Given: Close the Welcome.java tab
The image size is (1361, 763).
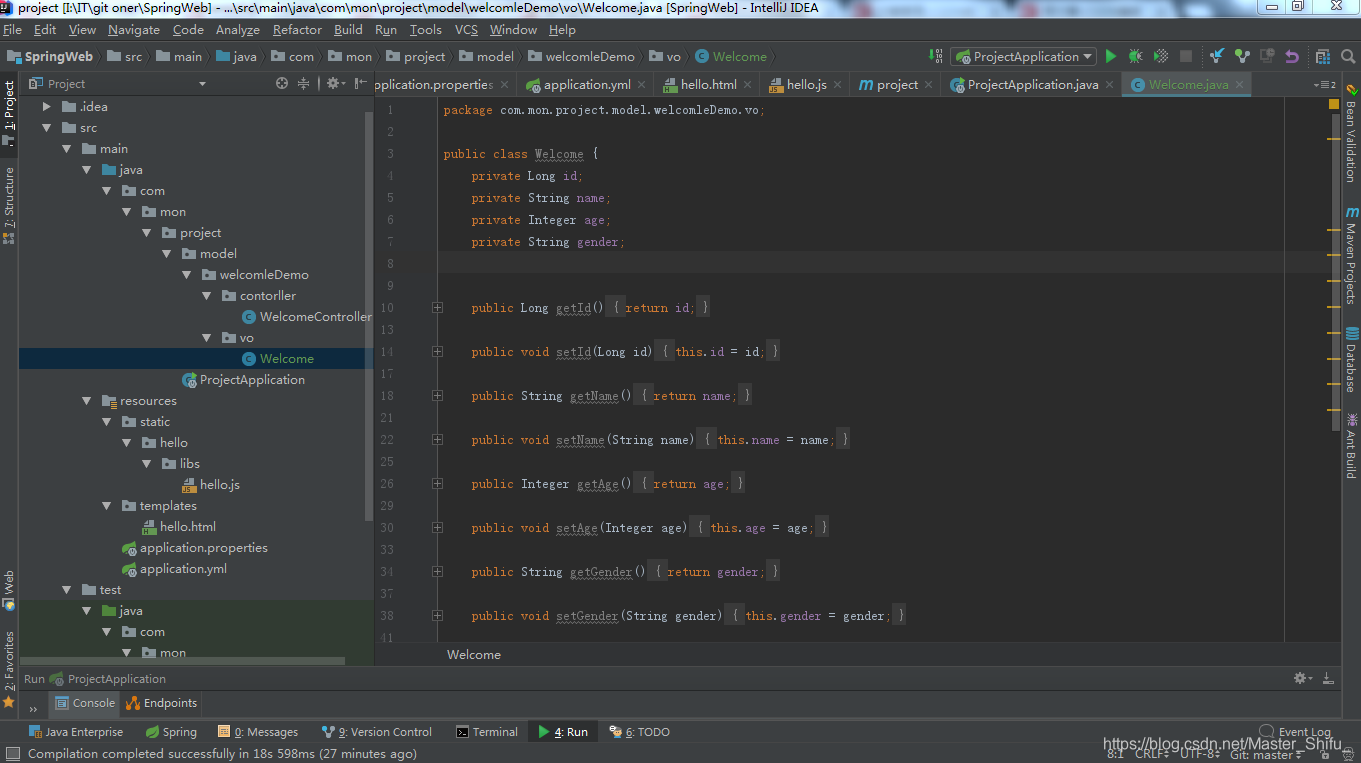Looking at the screenshot, I should click(x=1240, y=85).
